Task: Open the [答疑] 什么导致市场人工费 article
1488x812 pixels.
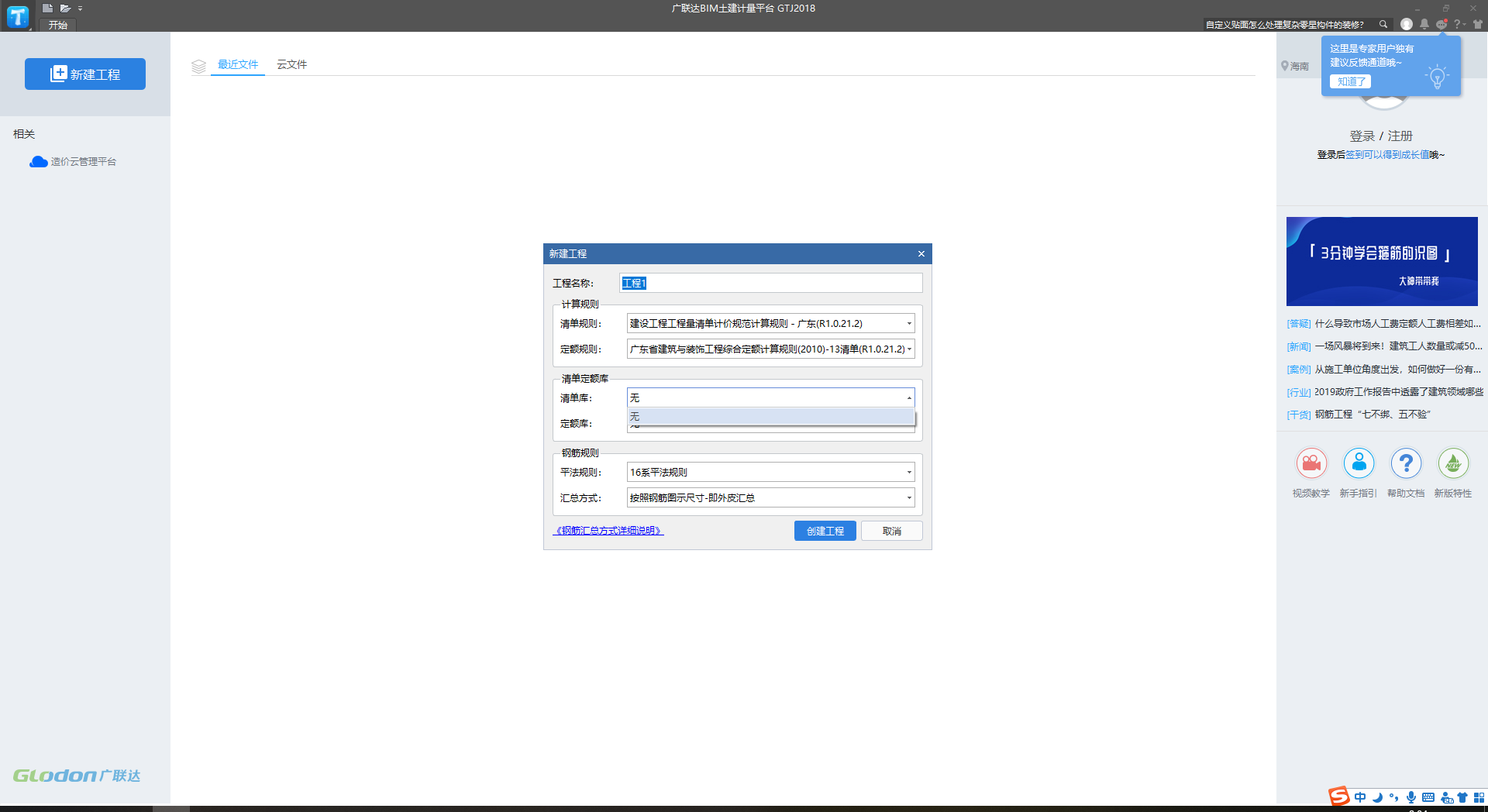Action: point(1383,324)
